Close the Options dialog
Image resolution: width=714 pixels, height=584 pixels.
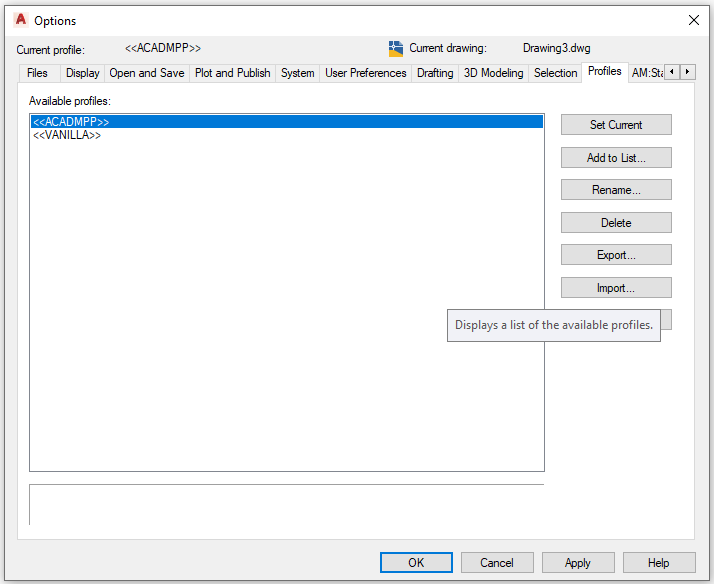pyautogui.click(x=693, y=20)
